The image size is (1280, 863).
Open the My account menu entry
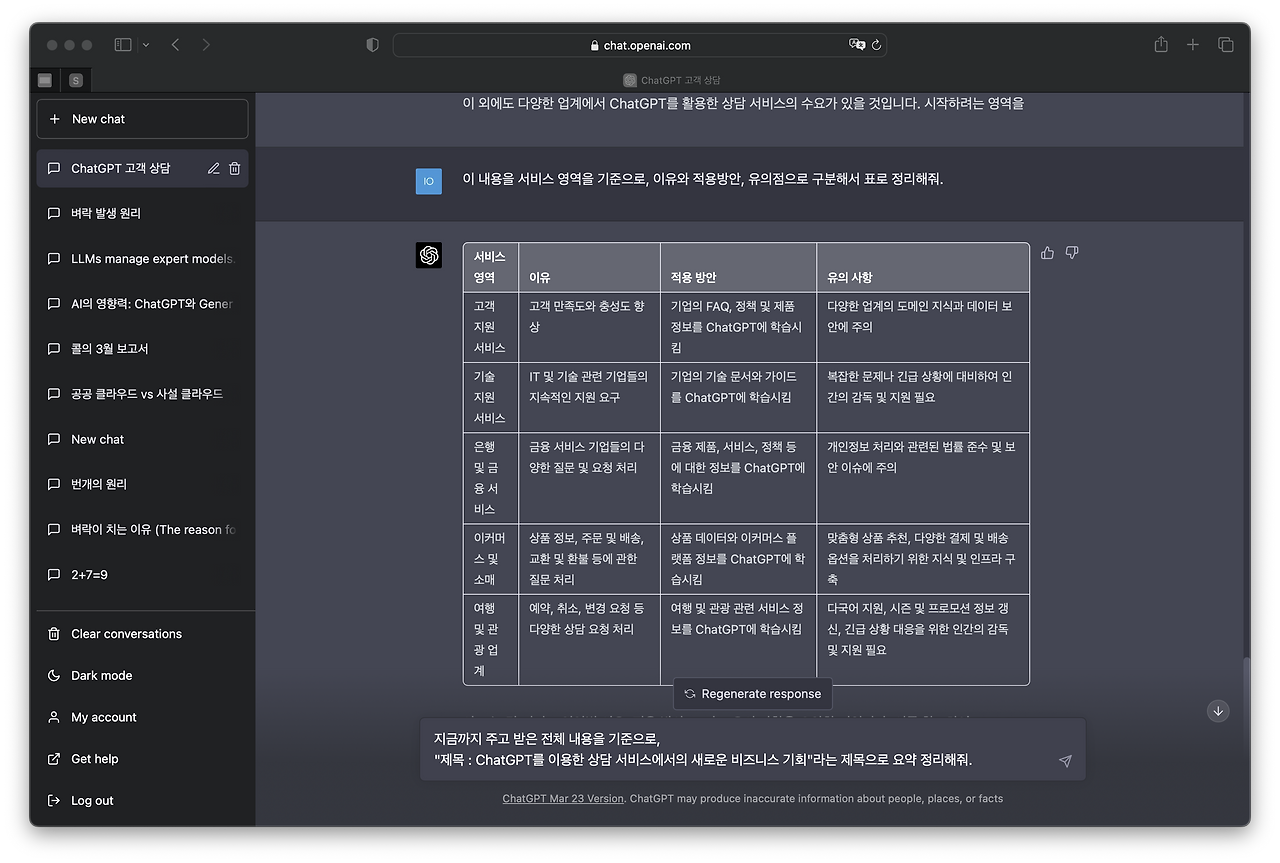(103, 717)
